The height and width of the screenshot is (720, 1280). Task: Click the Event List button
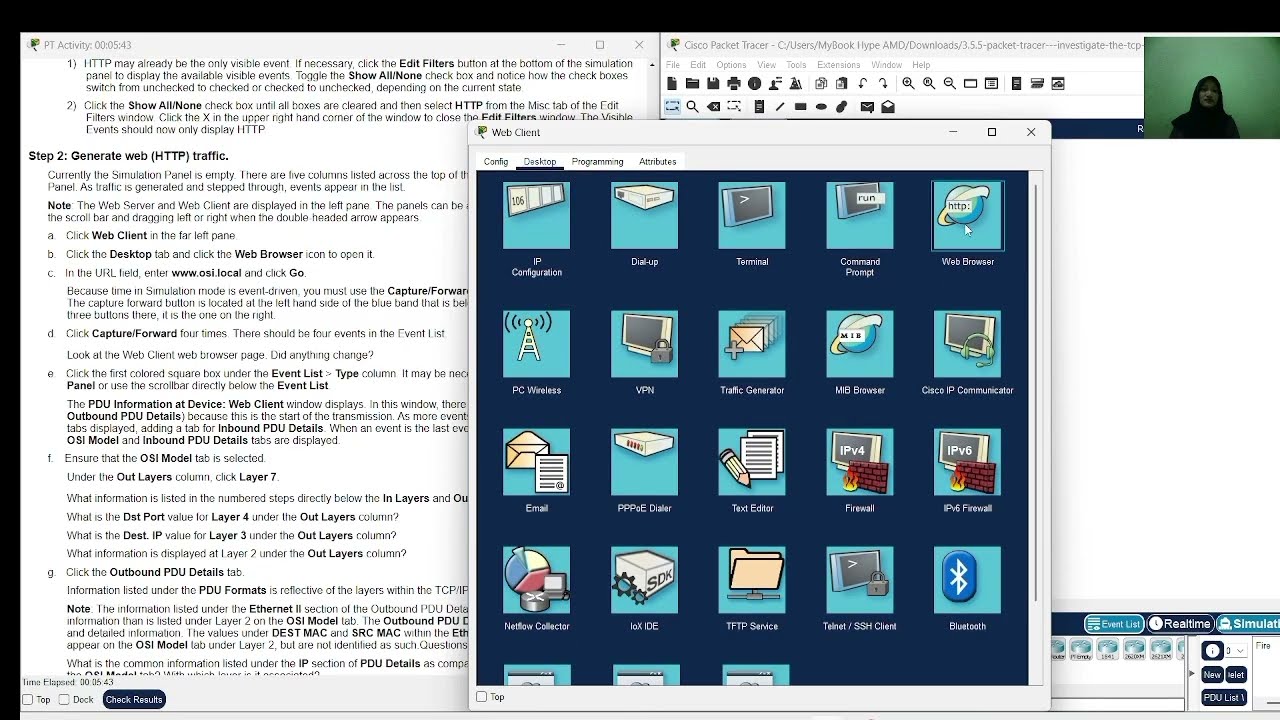(1114, 624)
